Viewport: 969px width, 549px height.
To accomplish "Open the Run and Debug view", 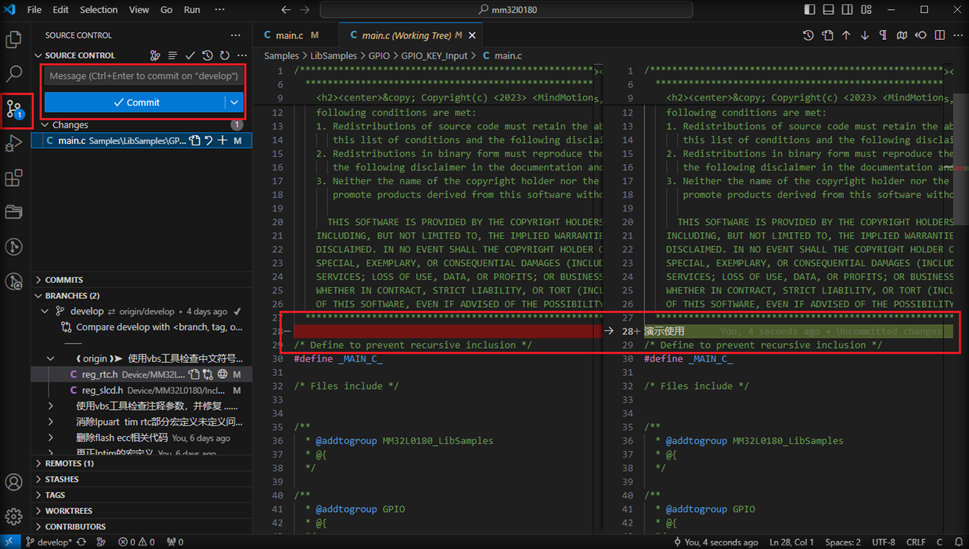I will [14, 144].
